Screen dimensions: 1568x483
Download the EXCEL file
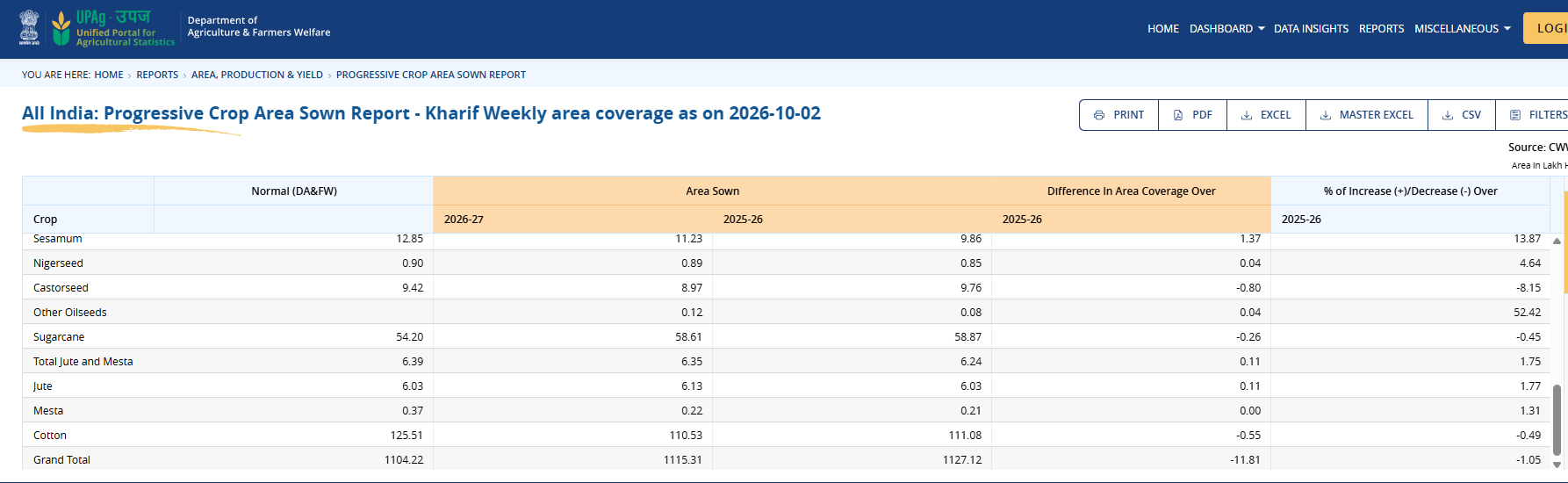[1266, 115]
